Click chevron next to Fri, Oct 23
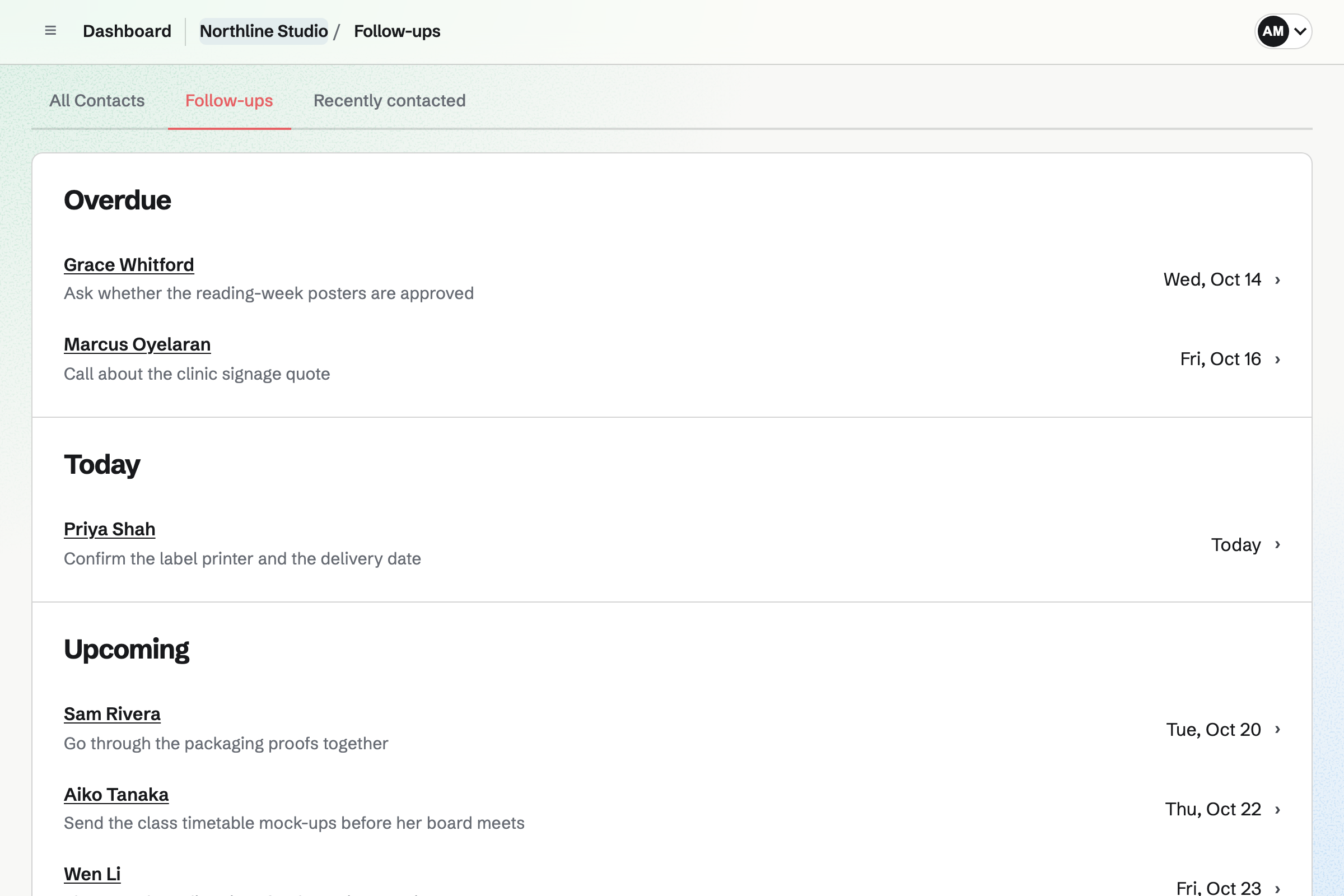 (1278, 889)
